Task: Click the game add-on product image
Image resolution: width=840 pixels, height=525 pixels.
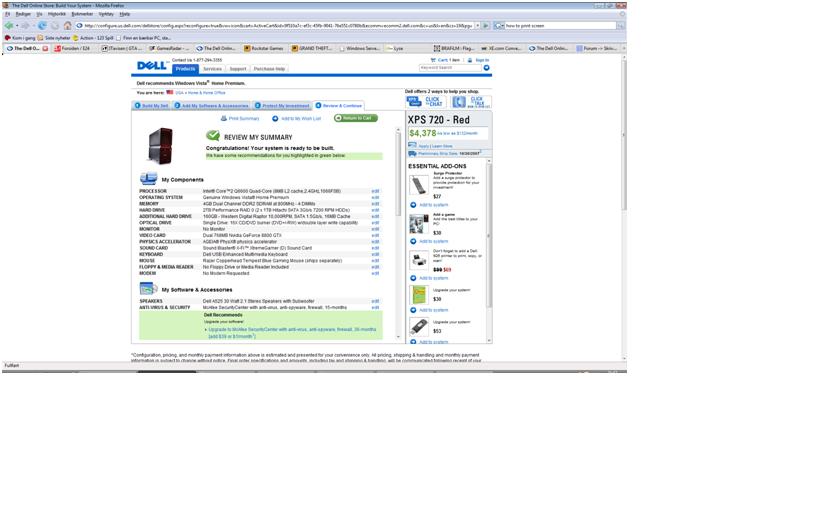Action: click(418, 224)
